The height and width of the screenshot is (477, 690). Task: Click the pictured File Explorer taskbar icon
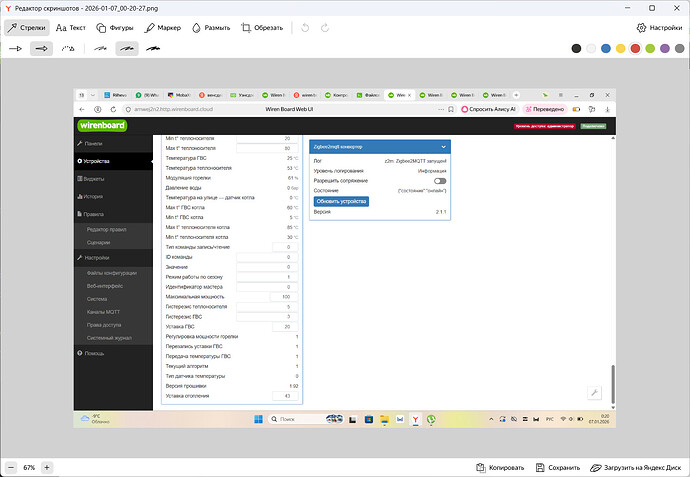[x=384, y=419]
